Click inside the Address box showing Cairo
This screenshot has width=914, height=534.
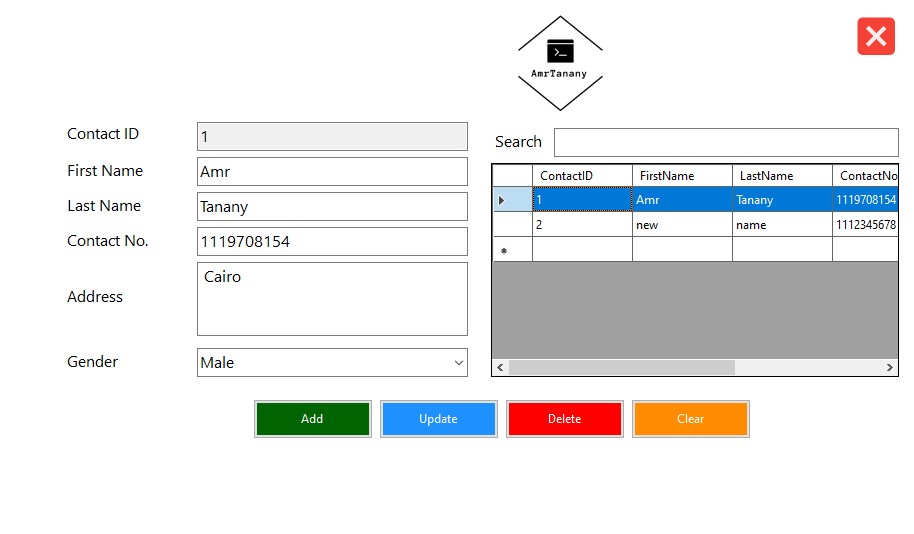point(332,299)
